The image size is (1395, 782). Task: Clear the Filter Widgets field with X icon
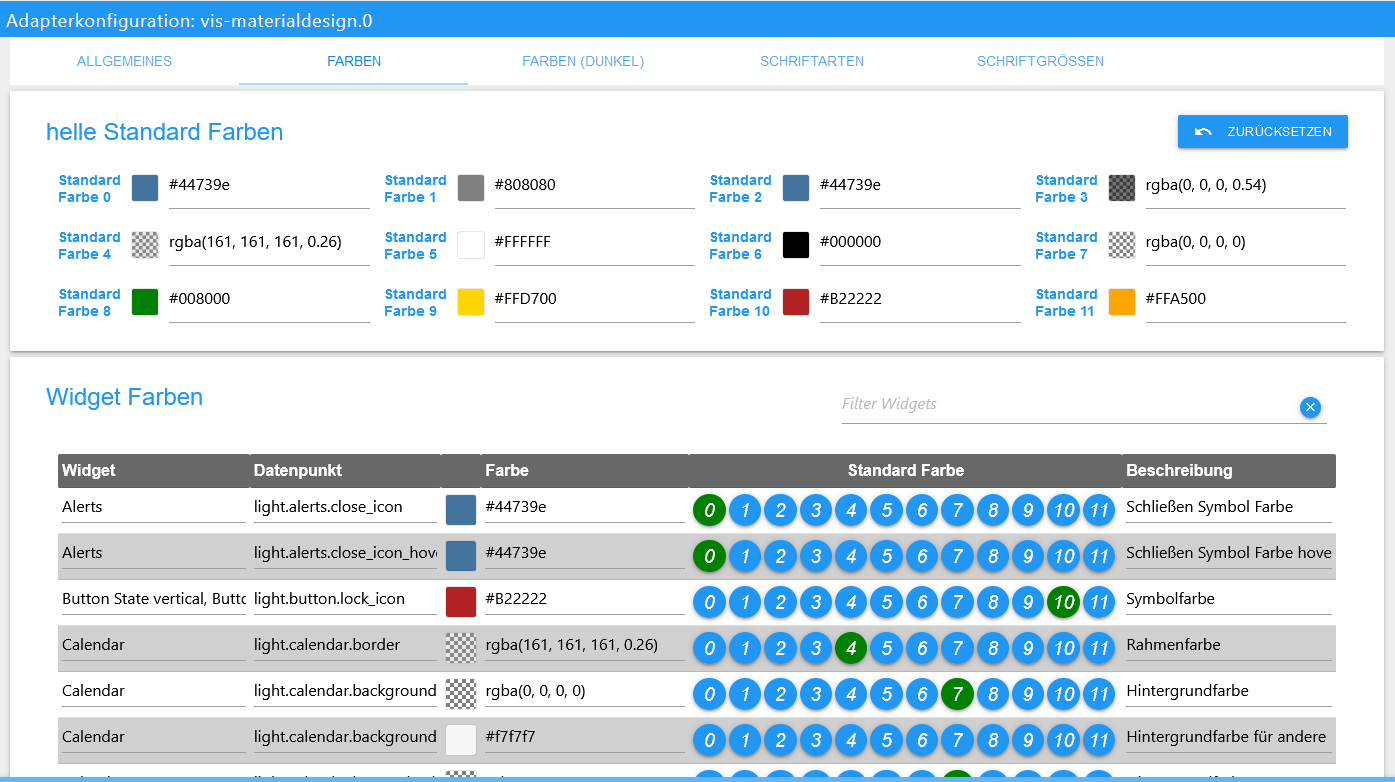coord(1310,407)
